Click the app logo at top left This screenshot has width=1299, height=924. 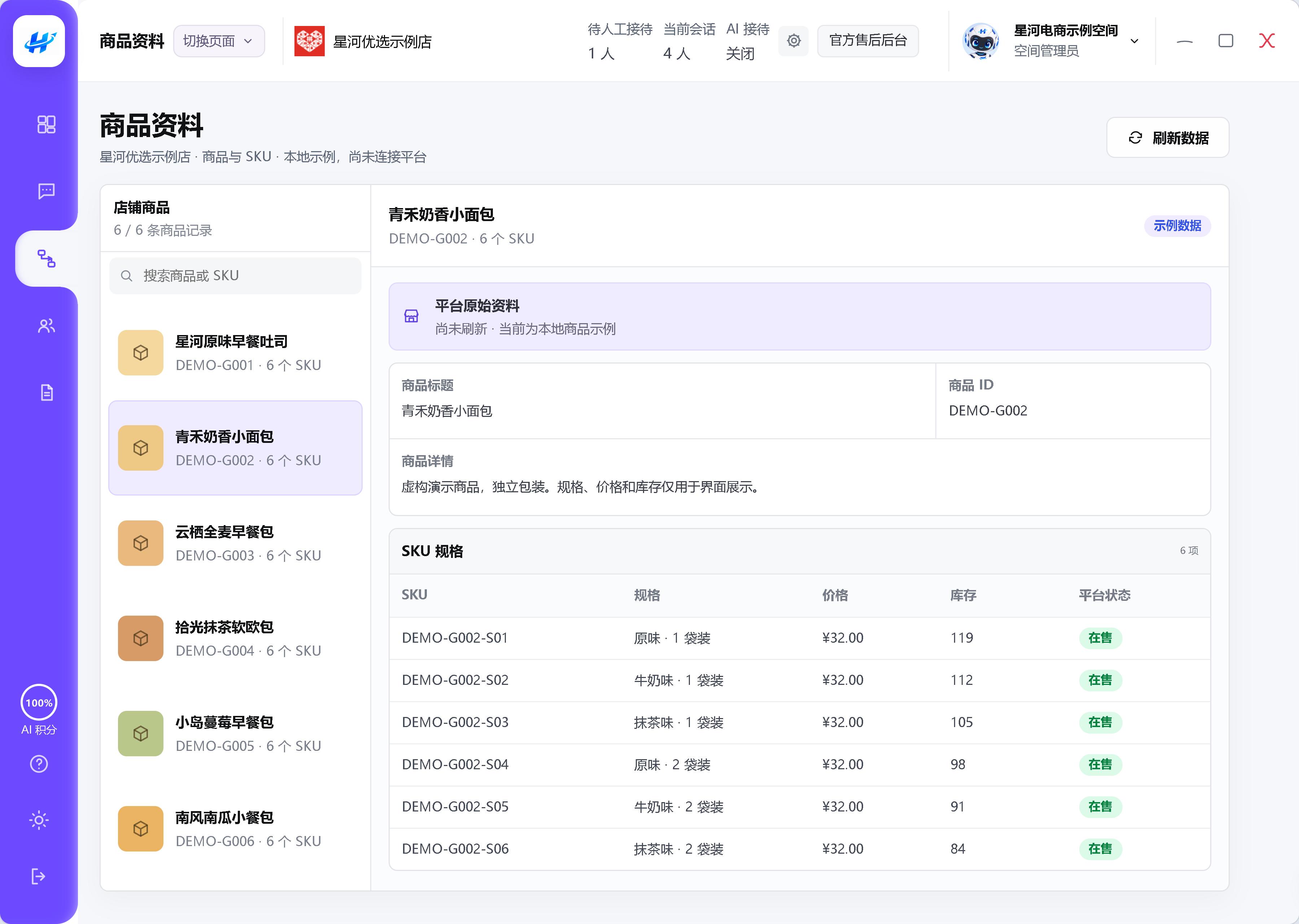coord(39,41)
